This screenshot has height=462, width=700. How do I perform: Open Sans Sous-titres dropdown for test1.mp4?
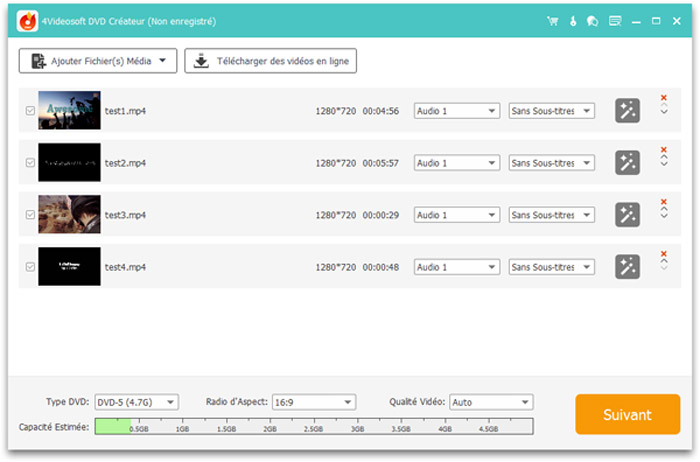(x=551, y=111)
